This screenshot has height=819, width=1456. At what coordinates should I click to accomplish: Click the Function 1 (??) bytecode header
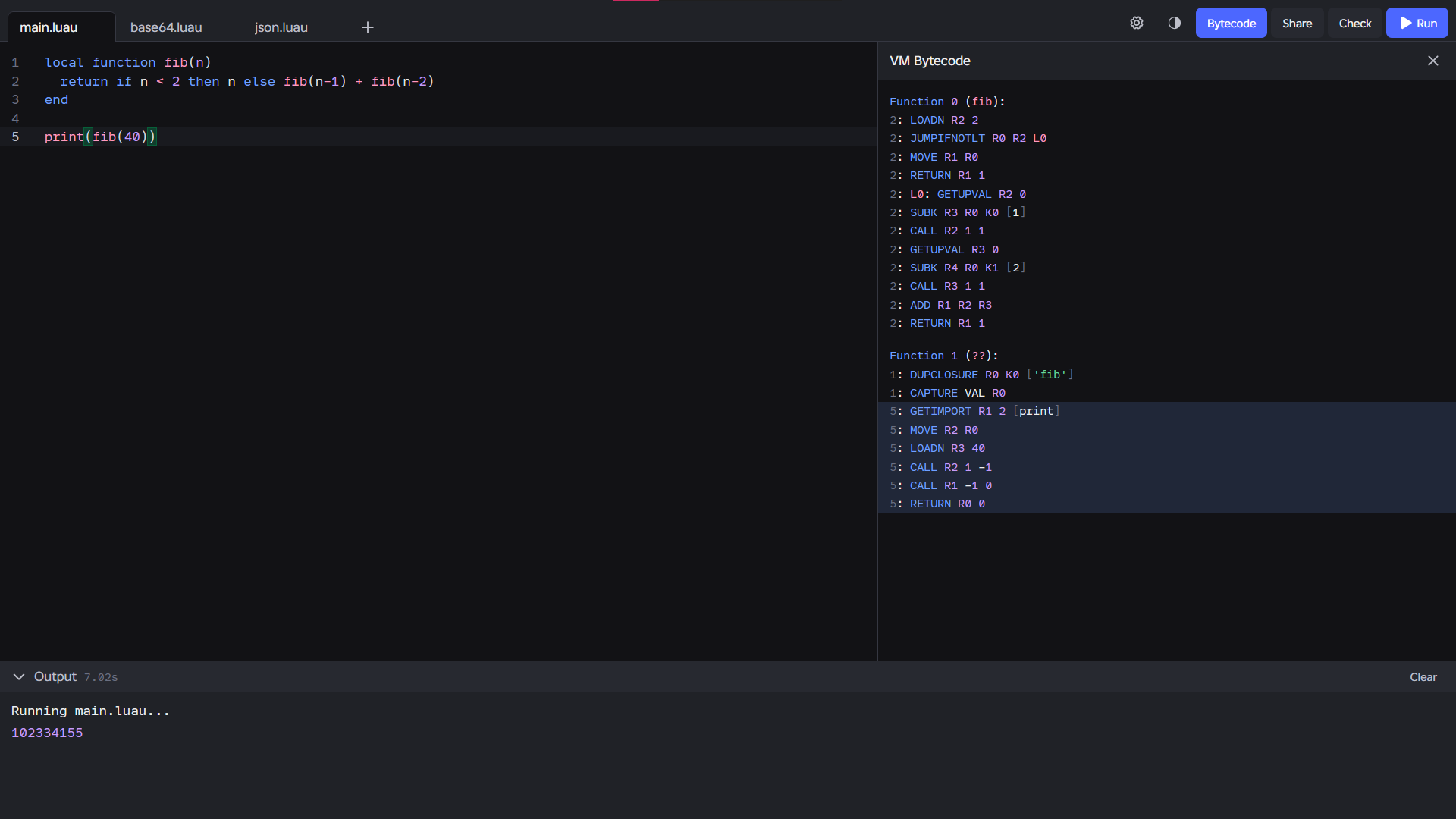(x=943, y=356)
